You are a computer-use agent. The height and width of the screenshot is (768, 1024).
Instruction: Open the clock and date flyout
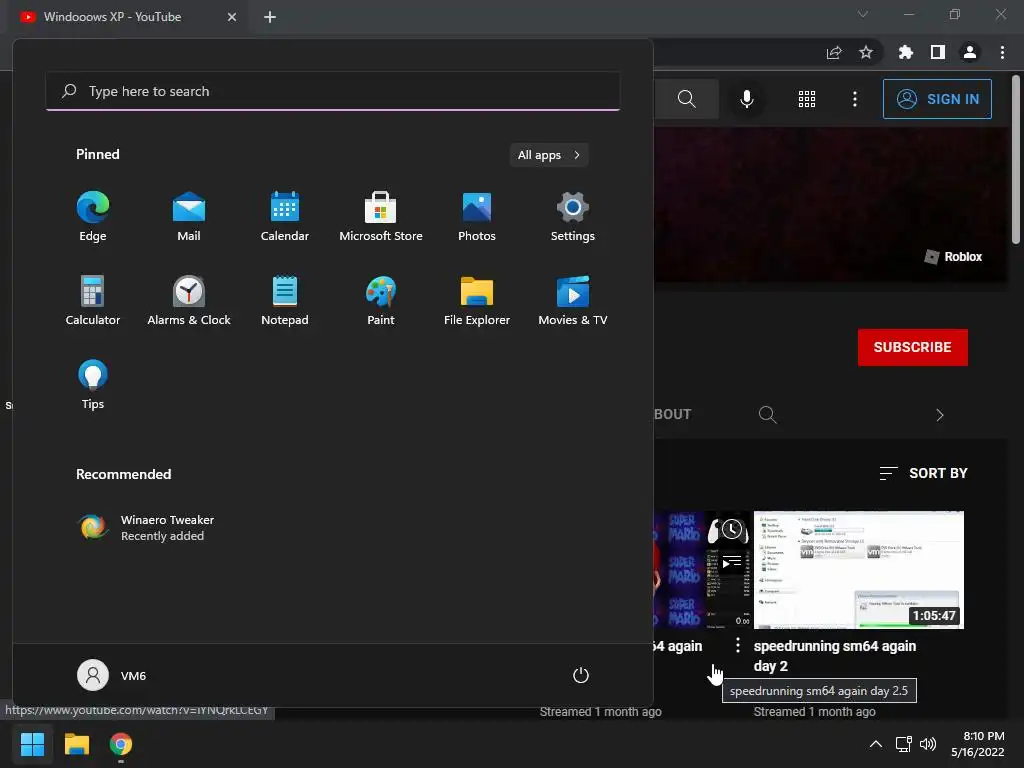pos(977,744)
